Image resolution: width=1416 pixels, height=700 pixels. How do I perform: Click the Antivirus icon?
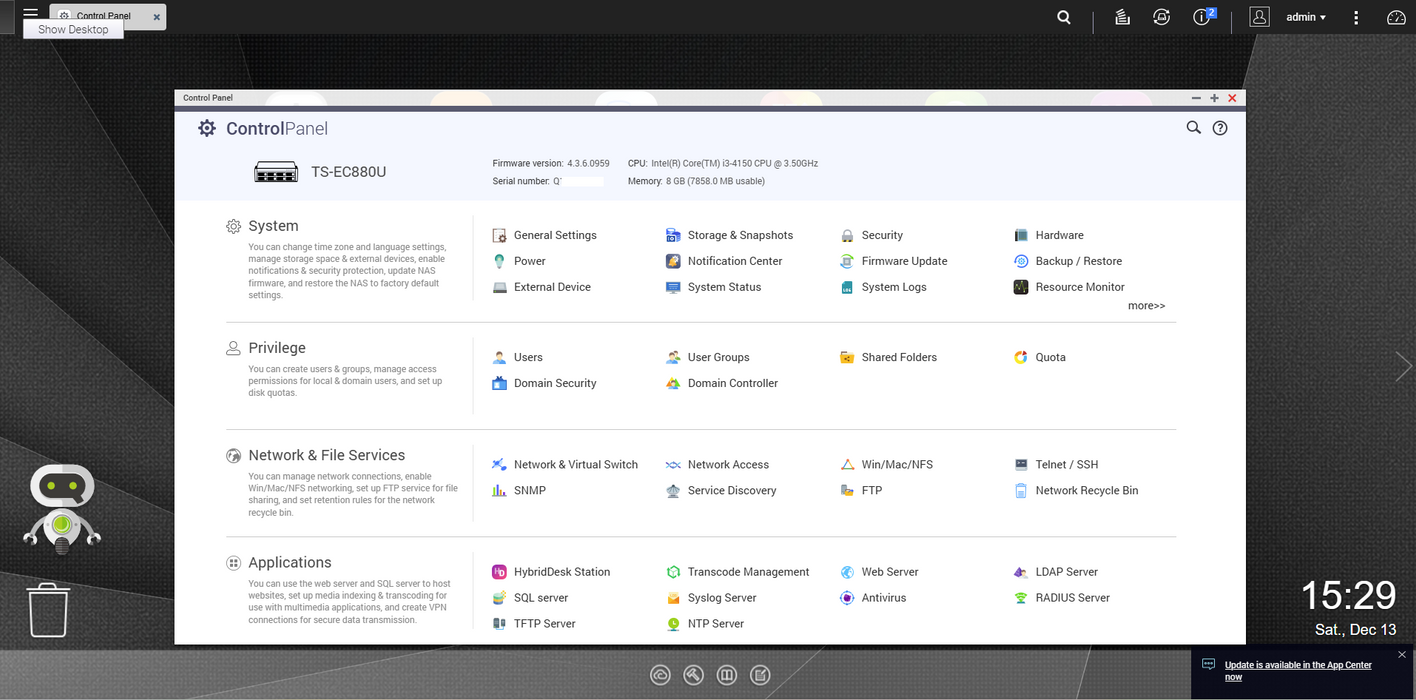(847, 598)
